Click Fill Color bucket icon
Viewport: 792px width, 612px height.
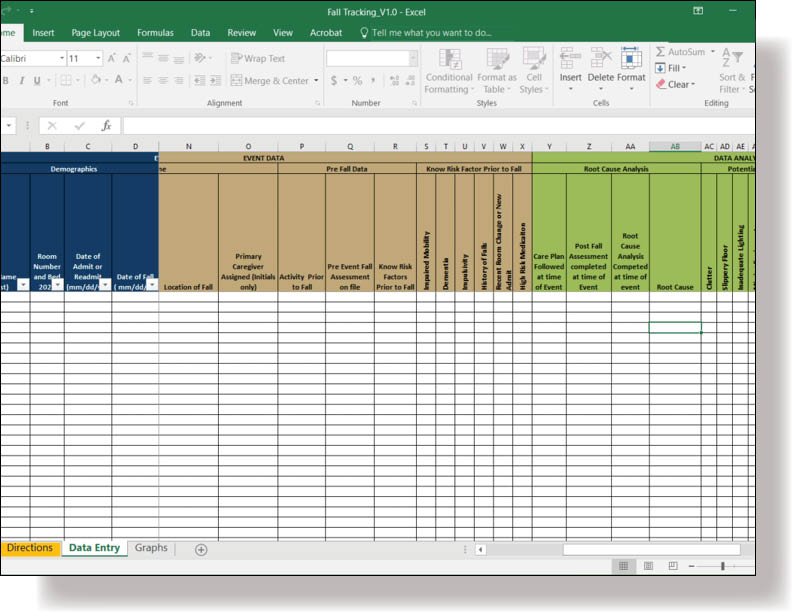click(95, 80)
